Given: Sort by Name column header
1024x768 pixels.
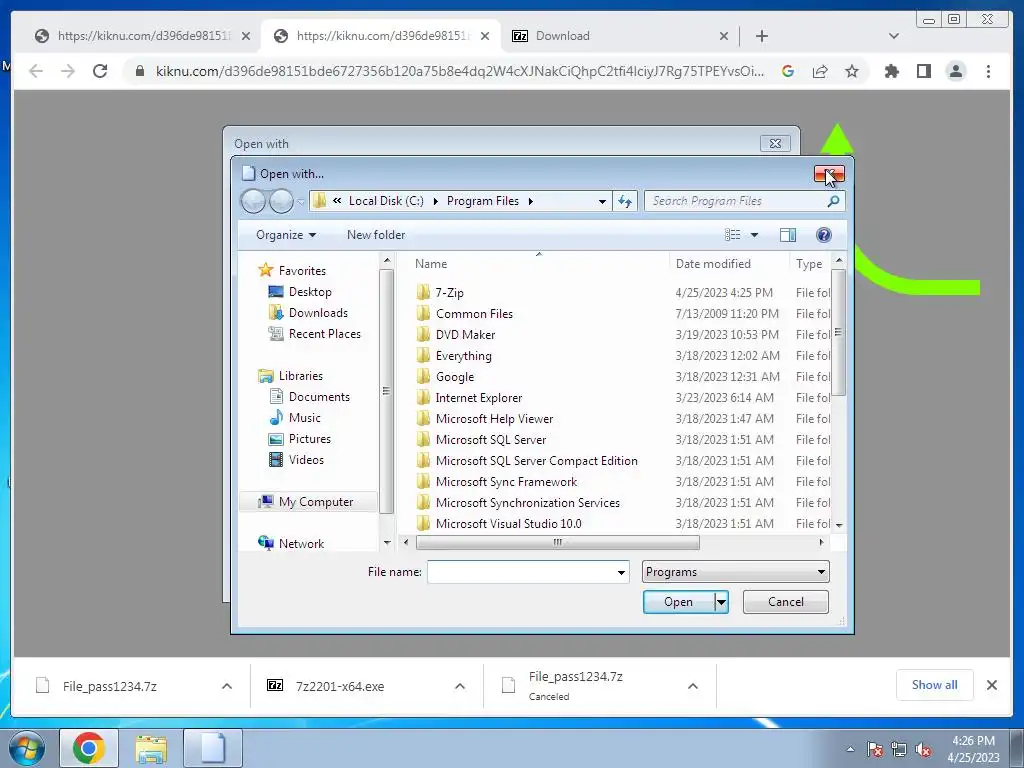Looking at the screenshot, I should (x=431, y=264).
